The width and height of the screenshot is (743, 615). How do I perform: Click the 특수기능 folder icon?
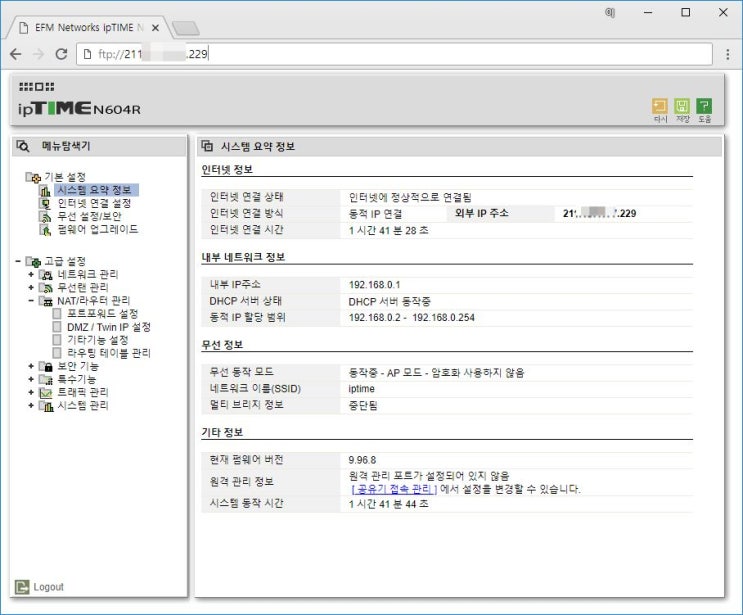click(x=46, y=380)
